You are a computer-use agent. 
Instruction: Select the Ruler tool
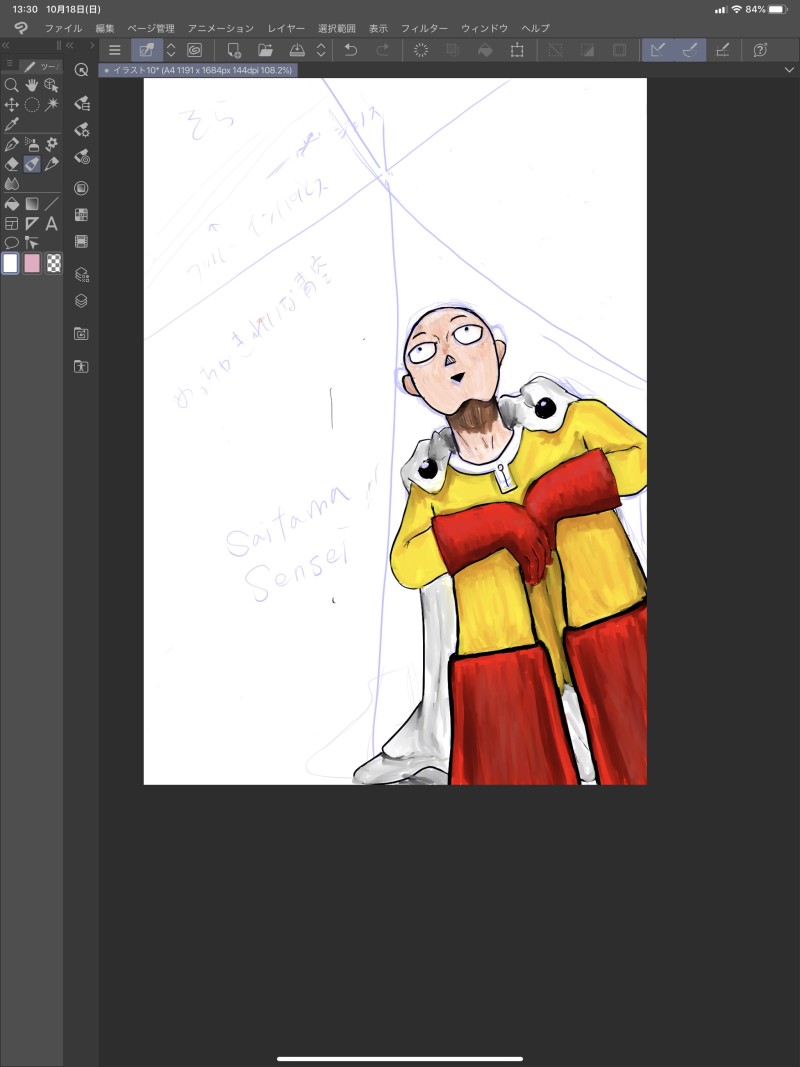pyautogui.click(x=31, y=223)
